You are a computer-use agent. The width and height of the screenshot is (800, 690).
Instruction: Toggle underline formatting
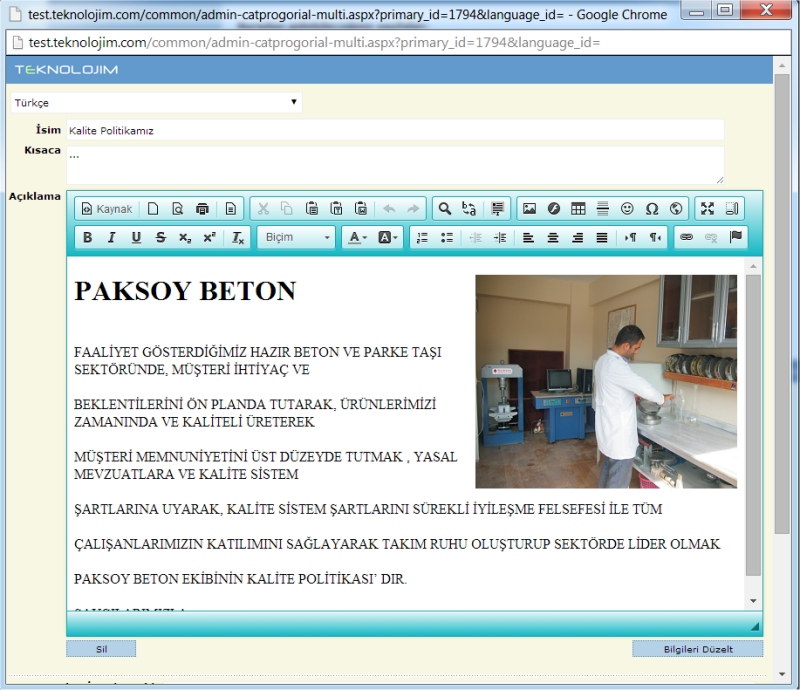point(136,237)
